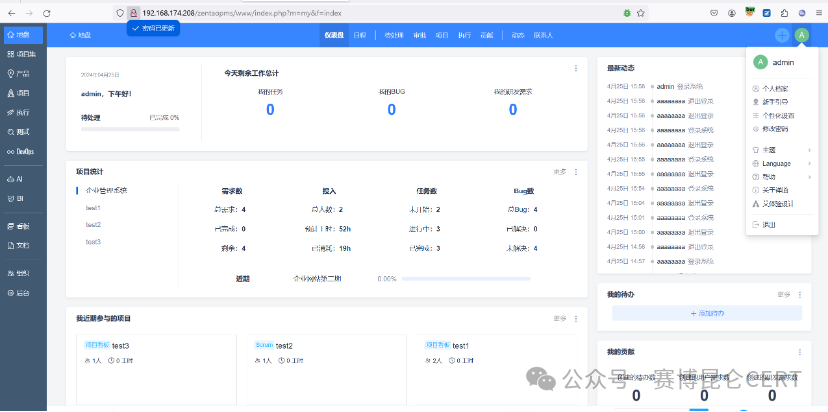Switch to 执行 tab in top navigation

tap(464, 35)
